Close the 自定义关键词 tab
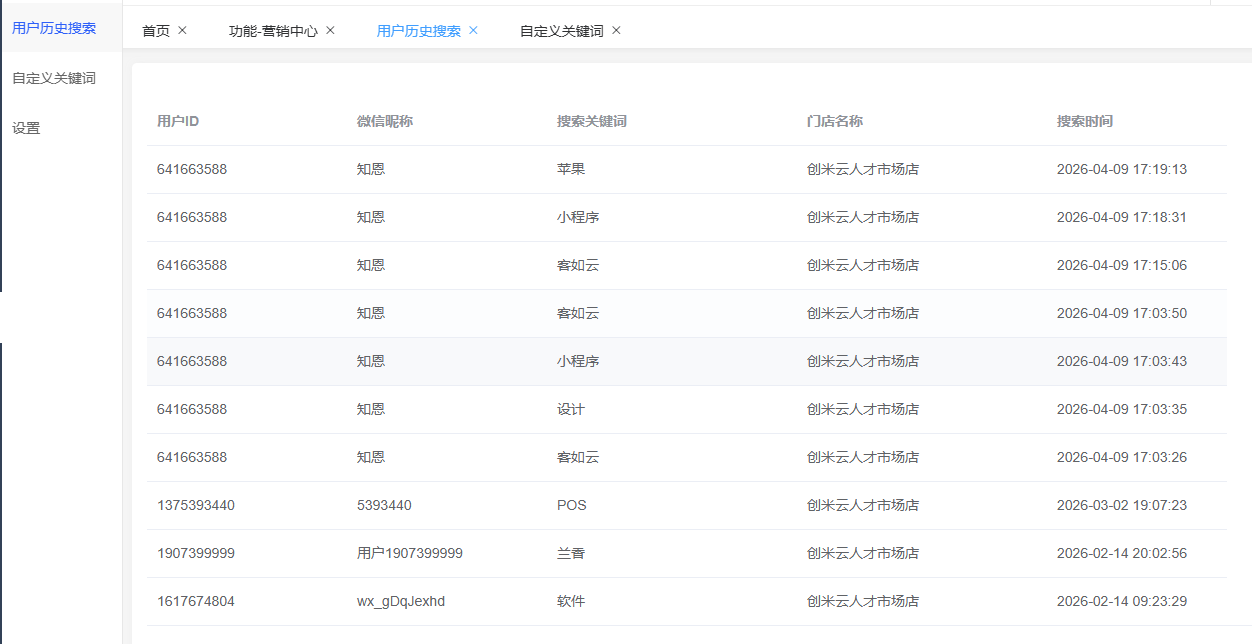 pos(616,30)
